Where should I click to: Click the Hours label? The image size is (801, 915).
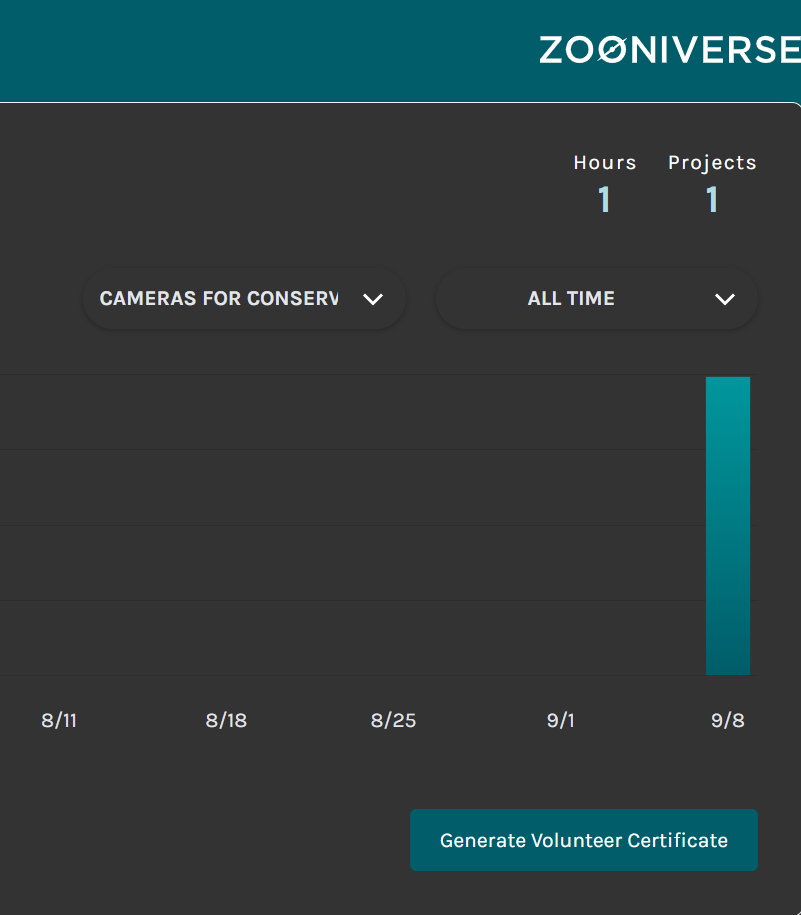pos(604,163)
